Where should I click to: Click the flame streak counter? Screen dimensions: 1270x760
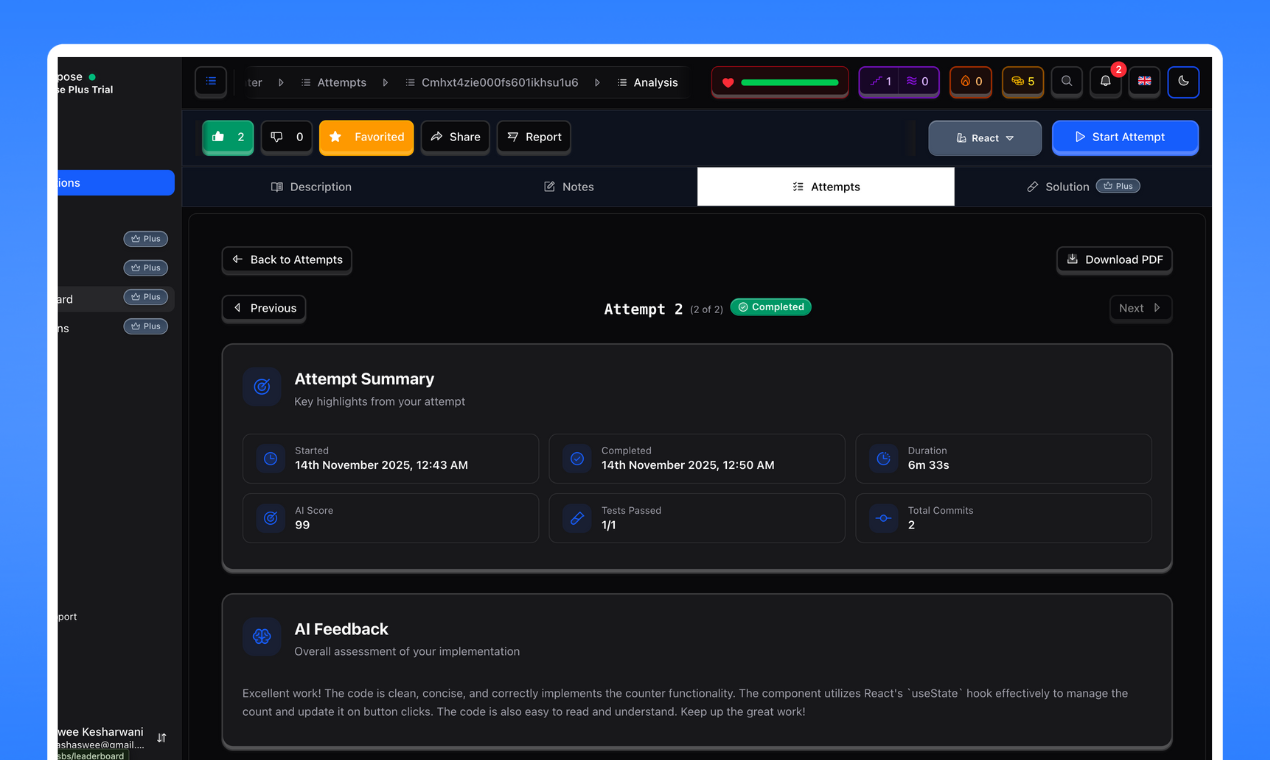click(x=971, y=82)
